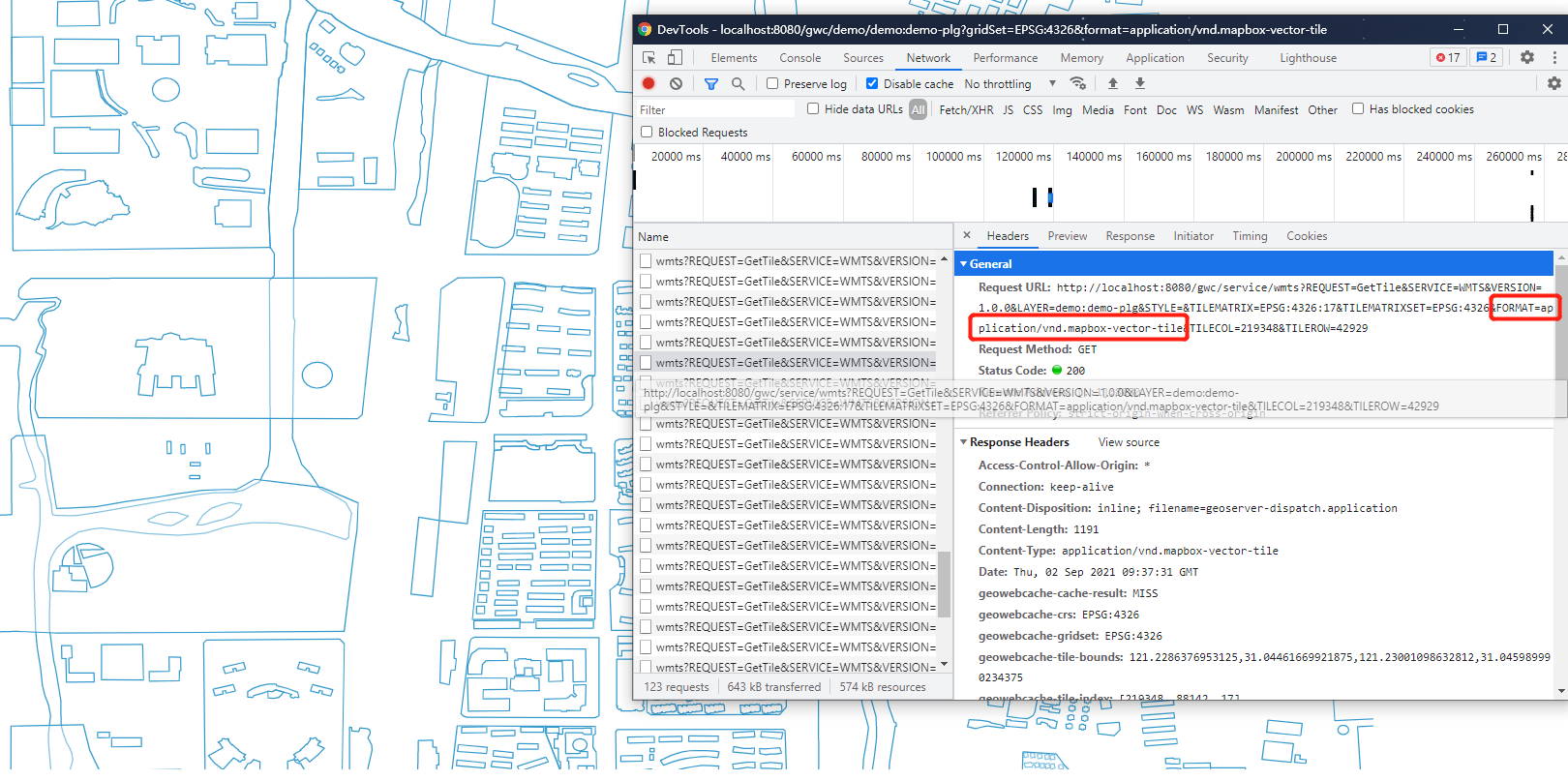Screen dimensions: 1568x781
Task: Open the Preview tab of the request
Action: click(1068, 236)
